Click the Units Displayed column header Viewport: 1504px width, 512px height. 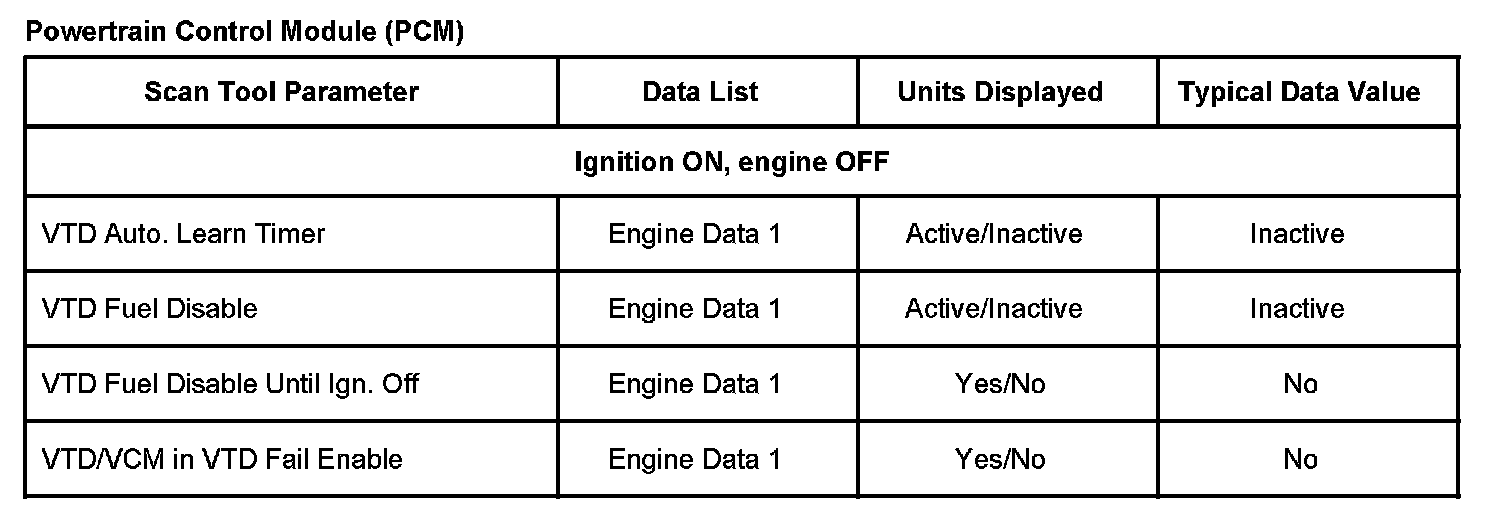1000,92
